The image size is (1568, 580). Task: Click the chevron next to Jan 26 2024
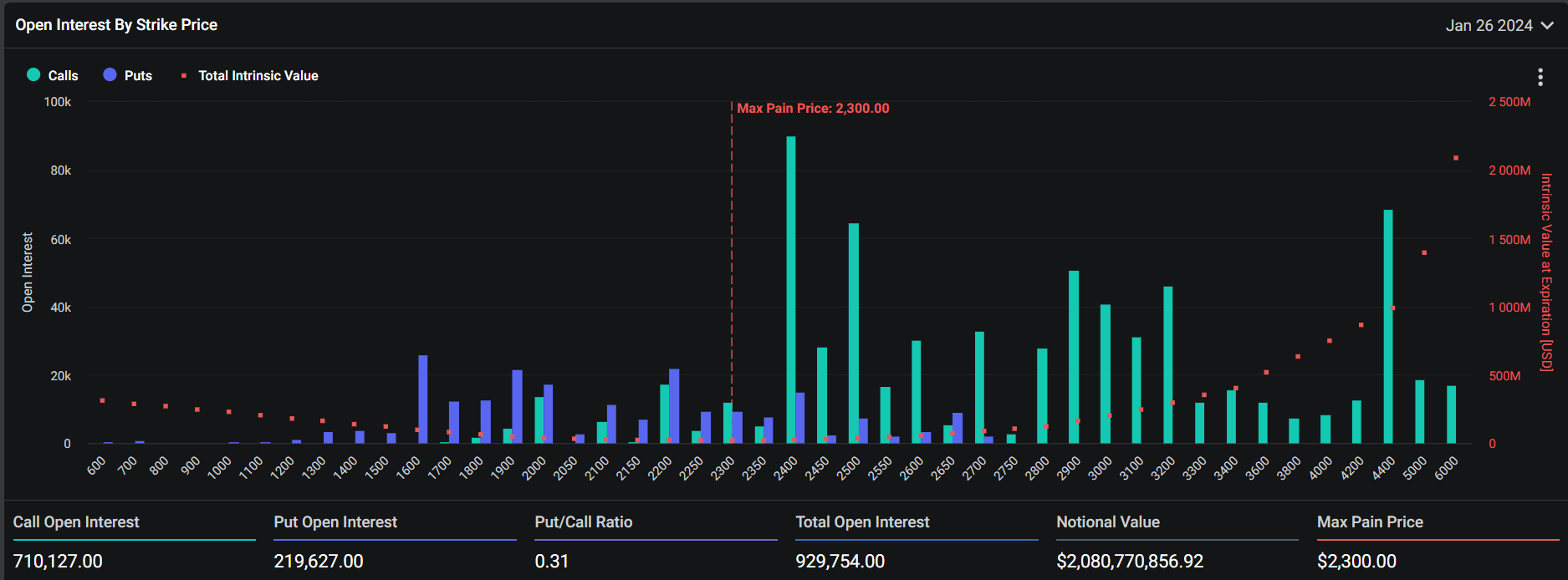pos(1547,26)
